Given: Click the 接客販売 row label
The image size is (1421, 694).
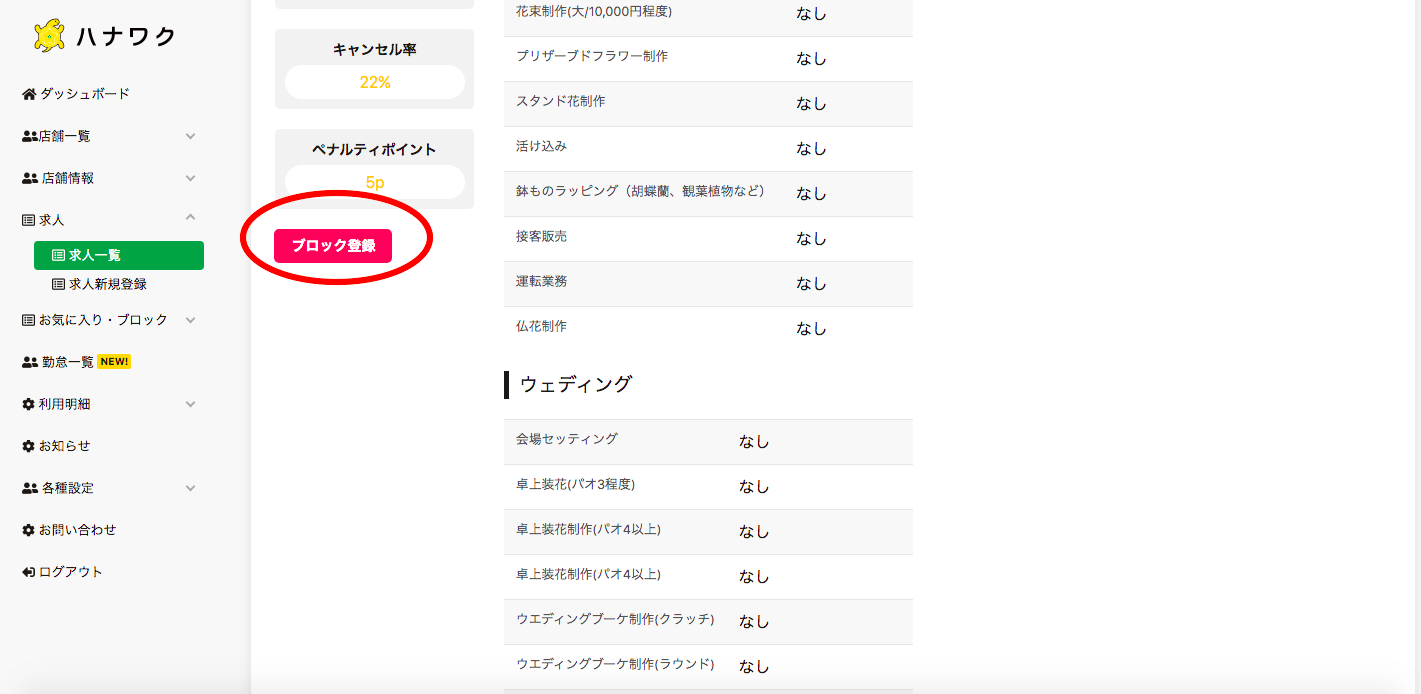Looking at the screenshot, I should coord(541,237).
